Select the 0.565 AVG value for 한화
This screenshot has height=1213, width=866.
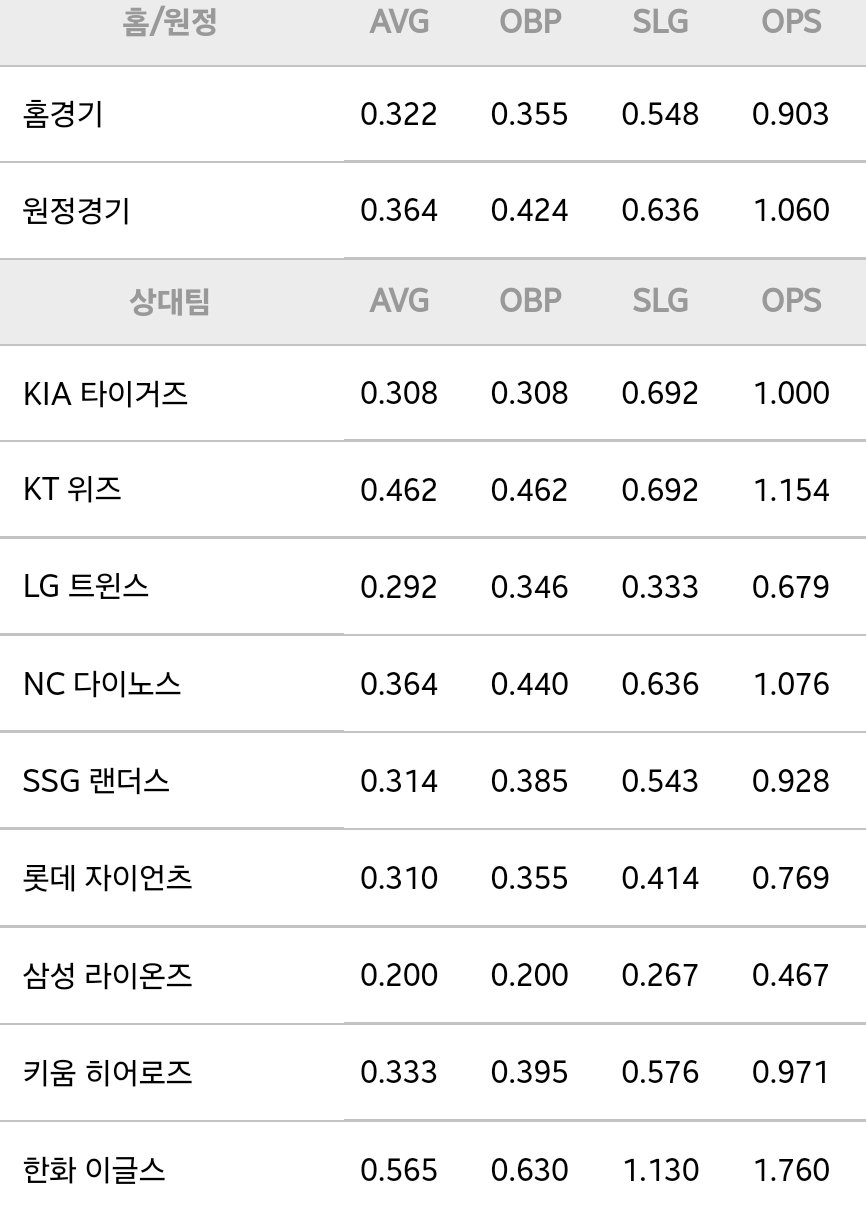click(x=399, y=1169)
